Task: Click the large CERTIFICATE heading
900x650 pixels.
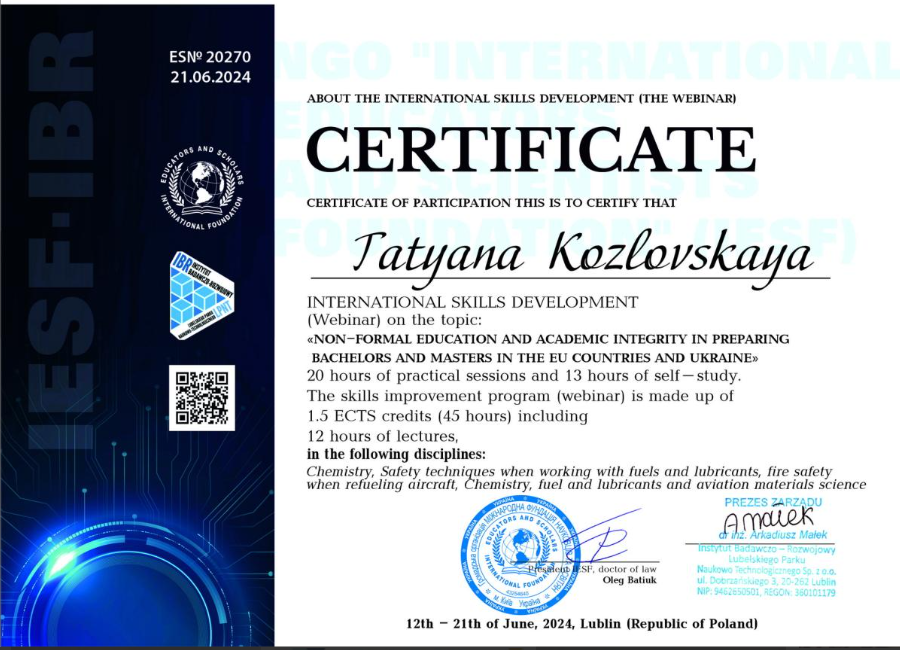Action: (x=530, y=150)
